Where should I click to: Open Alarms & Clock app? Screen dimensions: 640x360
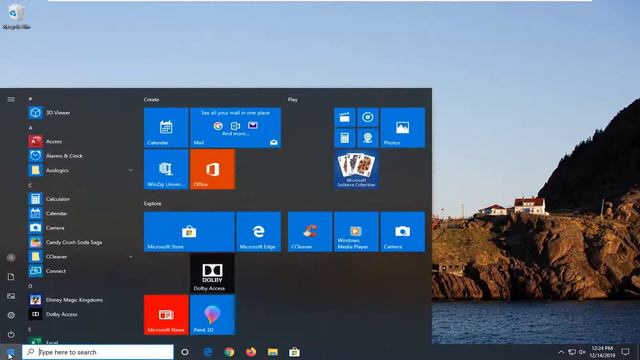coord(80,156)
